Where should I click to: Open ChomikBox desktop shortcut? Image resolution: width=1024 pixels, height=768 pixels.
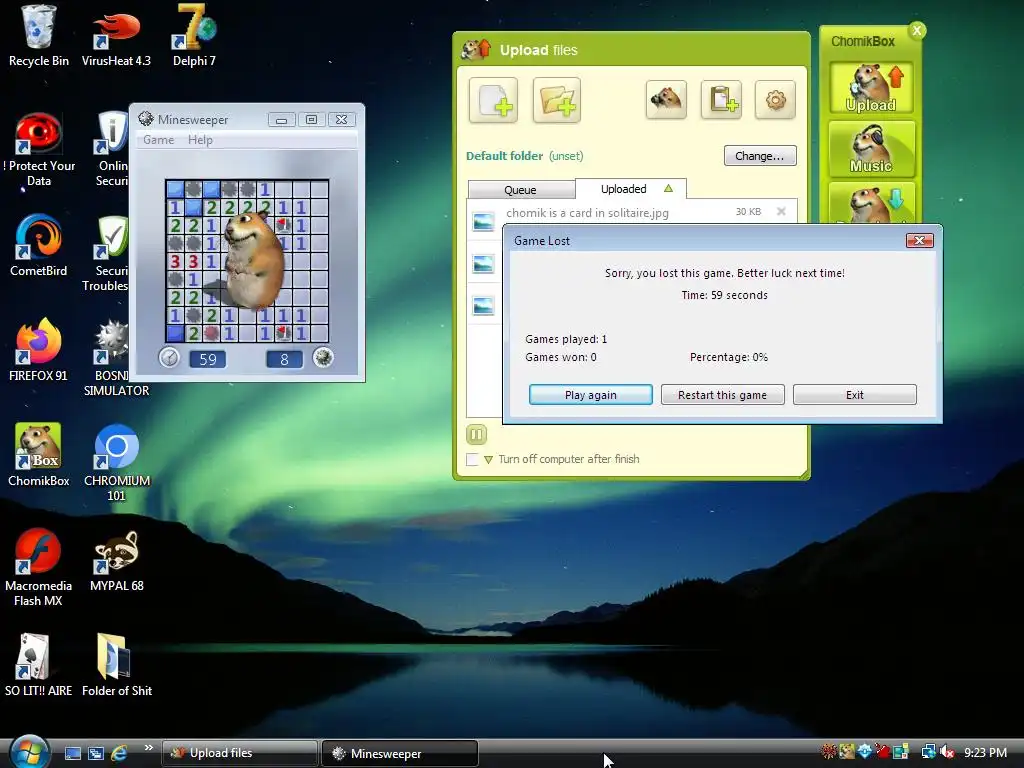[x=39, y=455]
